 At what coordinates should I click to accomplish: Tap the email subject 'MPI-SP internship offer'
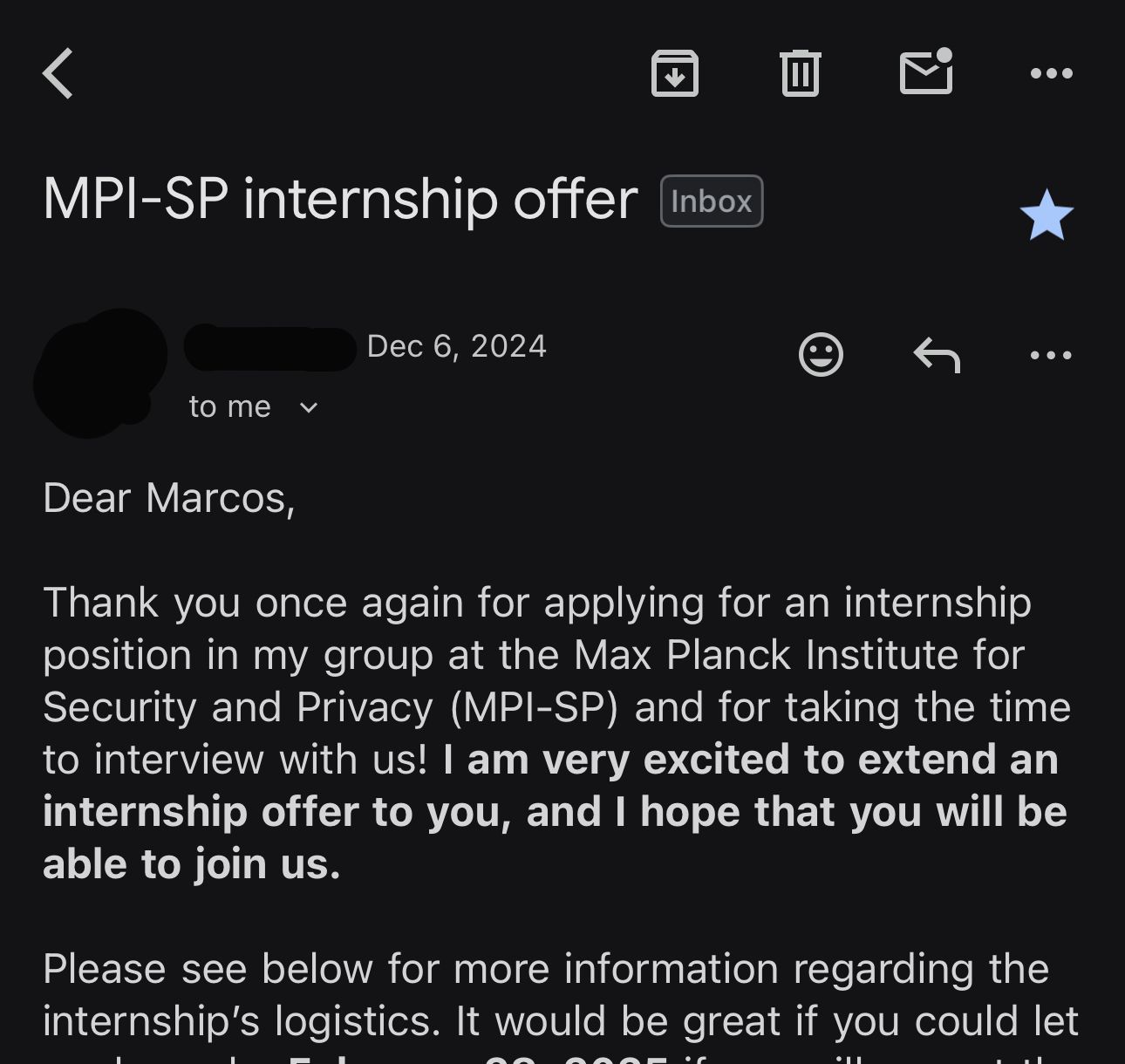click(338, 199)
